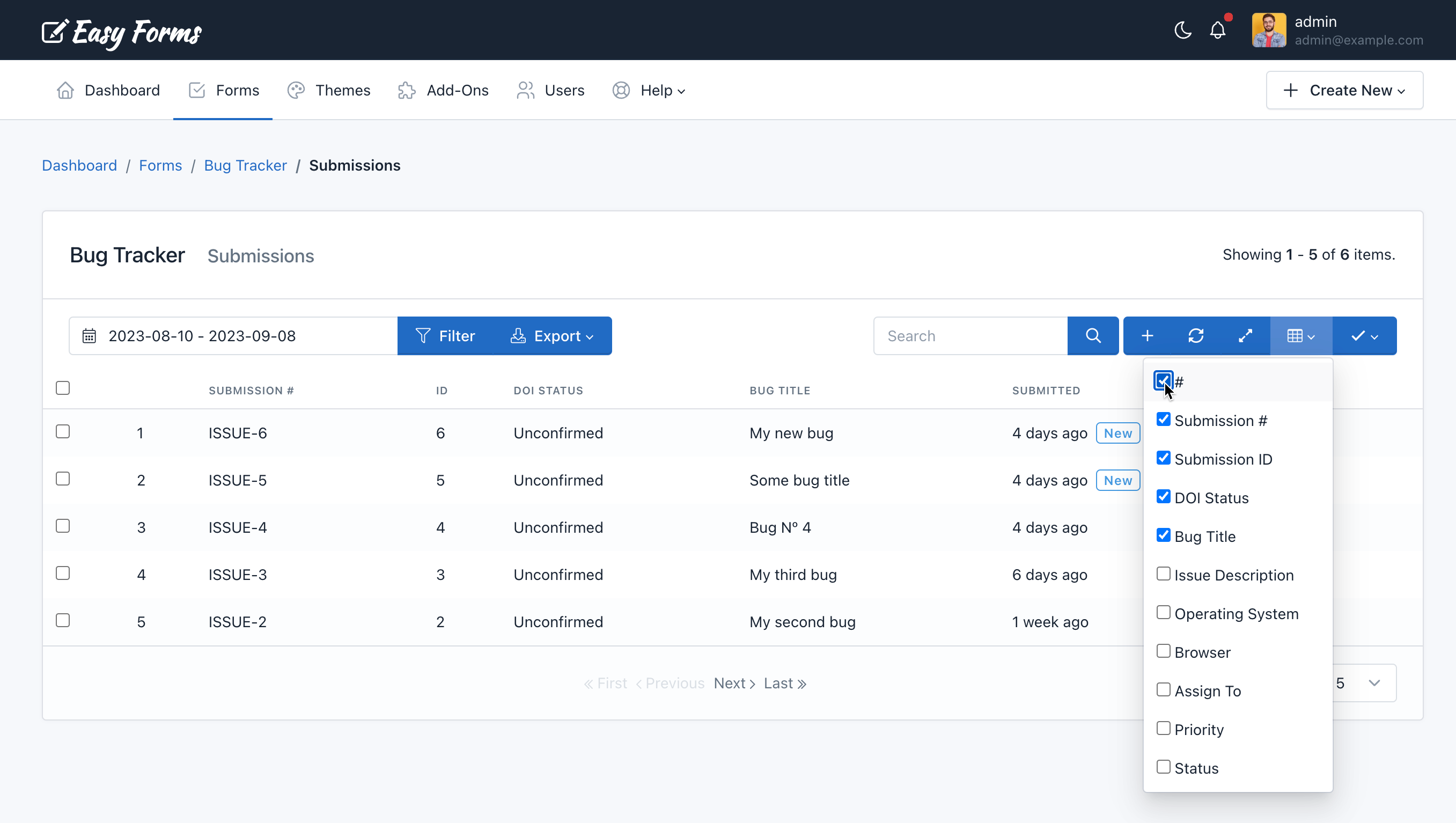The height and width of the screenshot is (823, 1456).
Task: Enable the Operating System column checkbox
Action: 1163,613
